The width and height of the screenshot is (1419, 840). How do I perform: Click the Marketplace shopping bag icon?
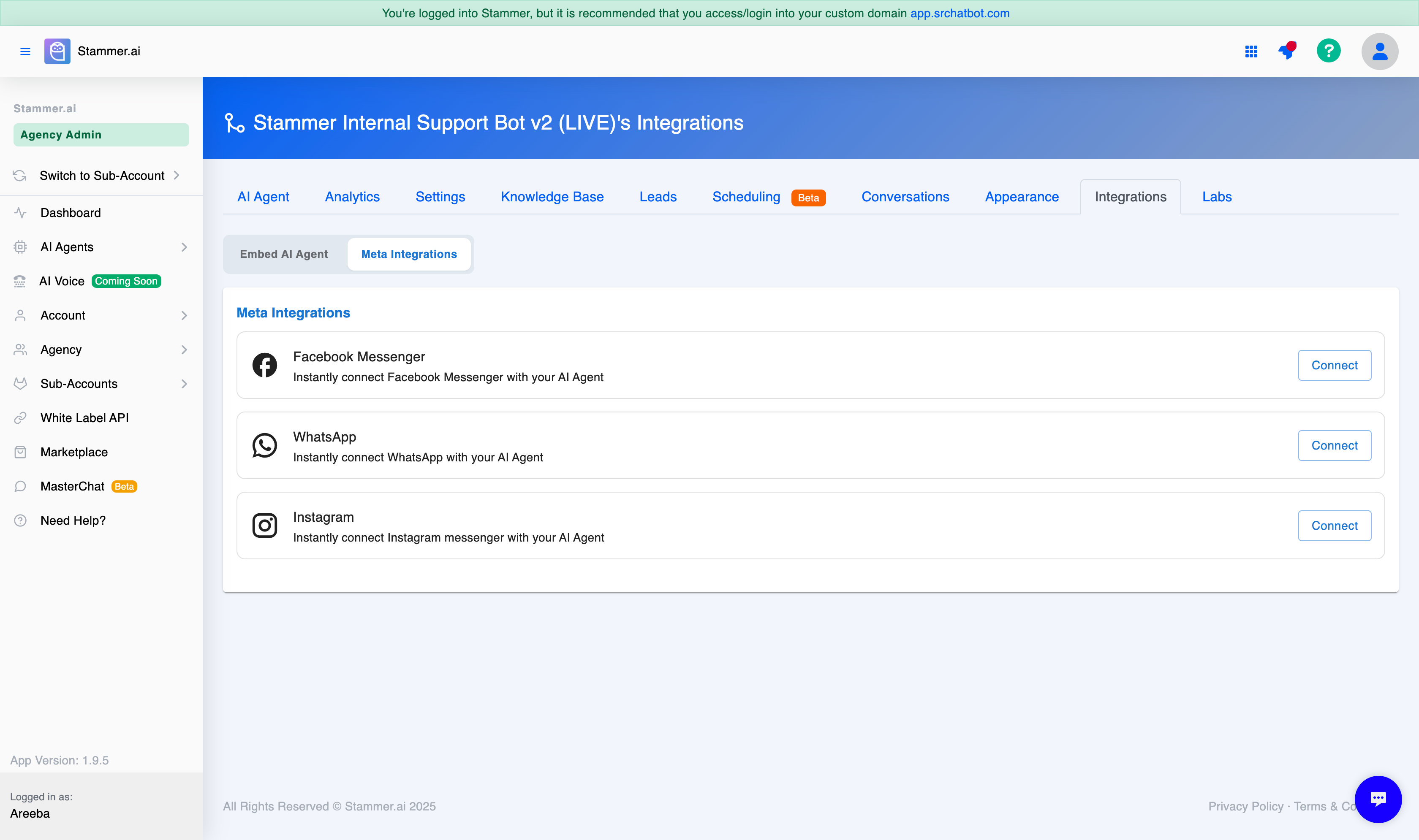tap(20, 452)
